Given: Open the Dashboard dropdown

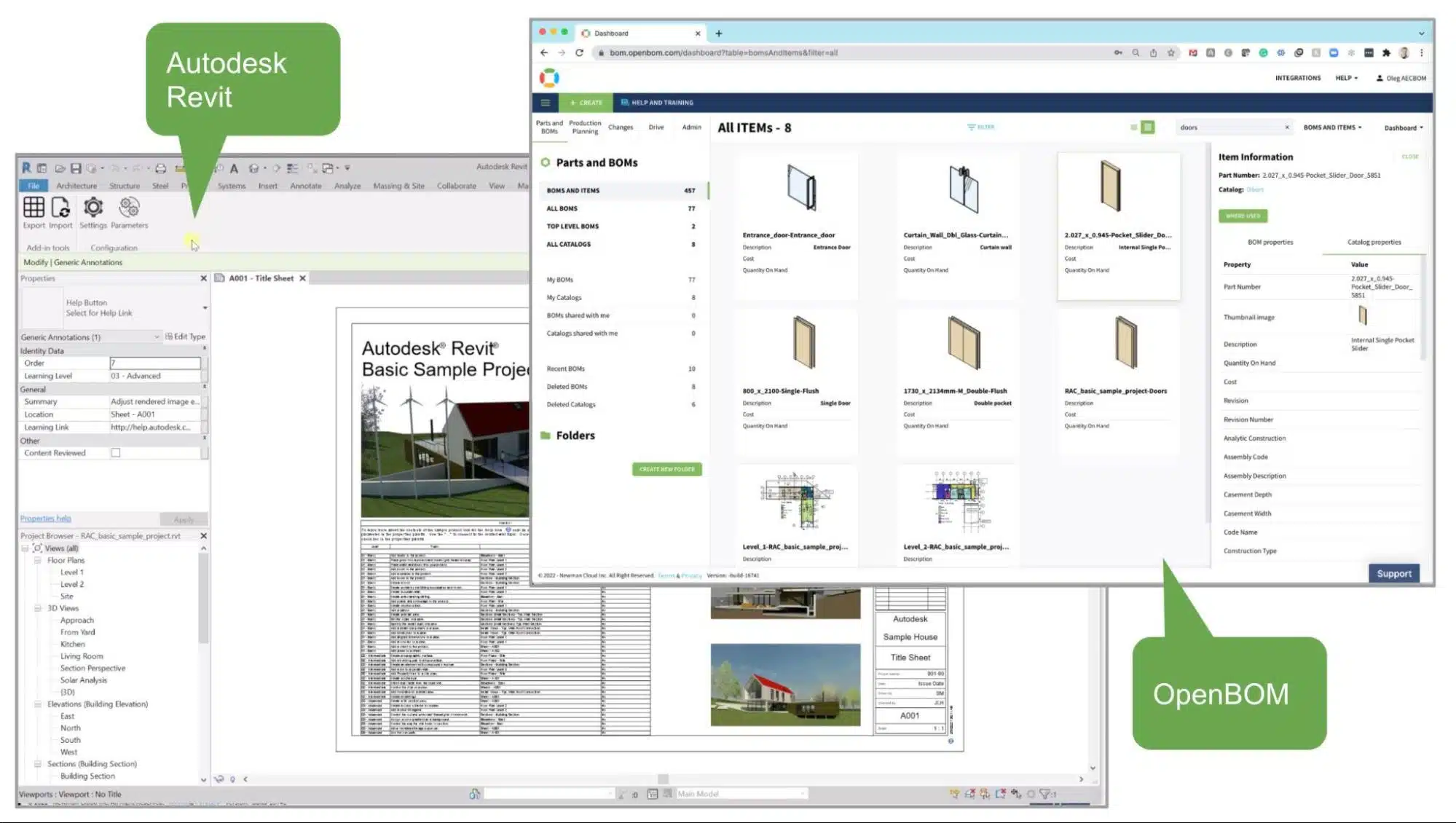Looking at the screenshot, I should [1404, 128].
